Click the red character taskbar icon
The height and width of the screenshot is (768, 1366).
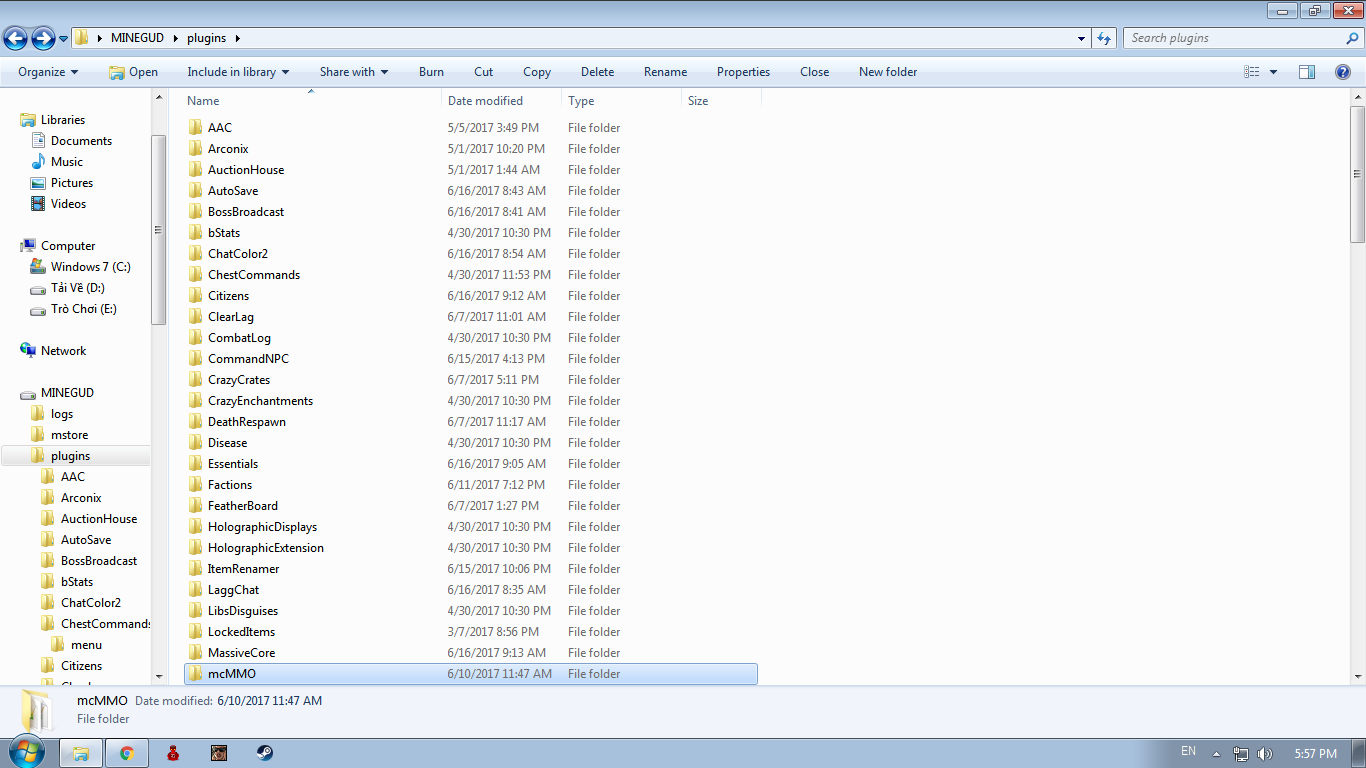173,753
